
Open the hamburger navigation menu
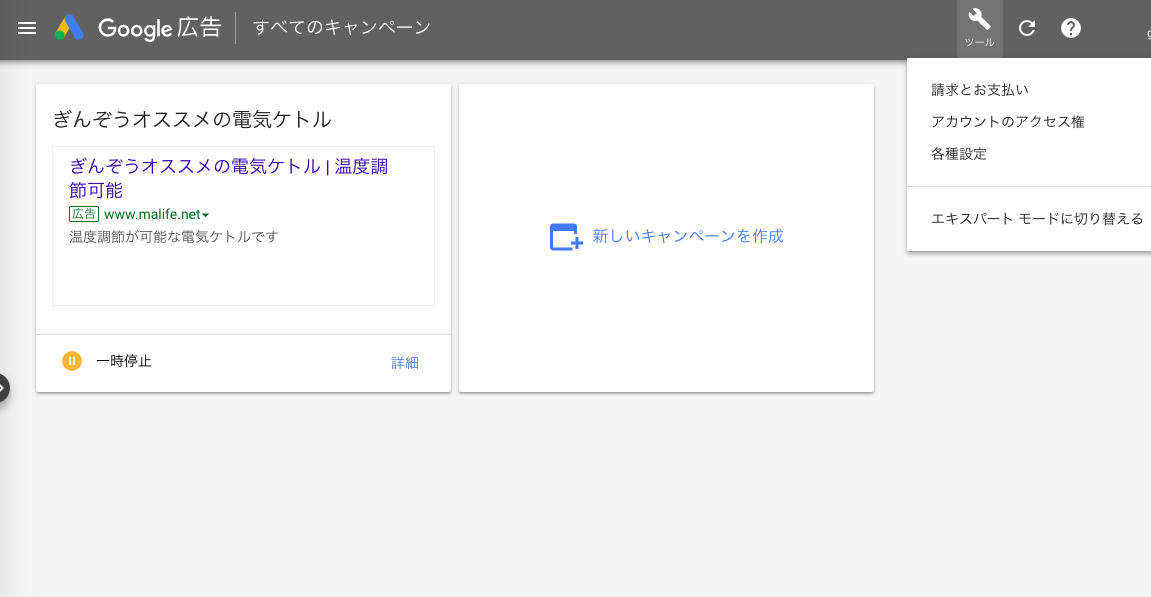[27, 28]
